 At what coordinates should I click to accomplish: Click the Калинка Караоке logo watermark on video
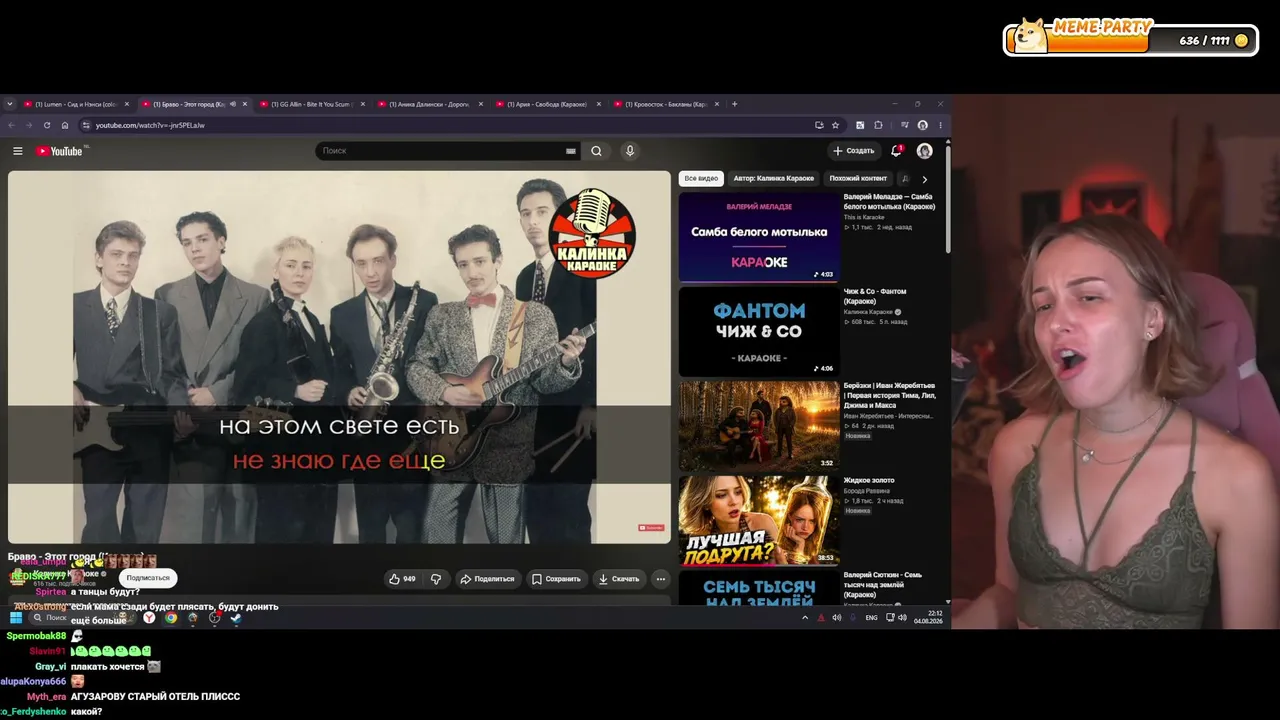tap(592, 232)
